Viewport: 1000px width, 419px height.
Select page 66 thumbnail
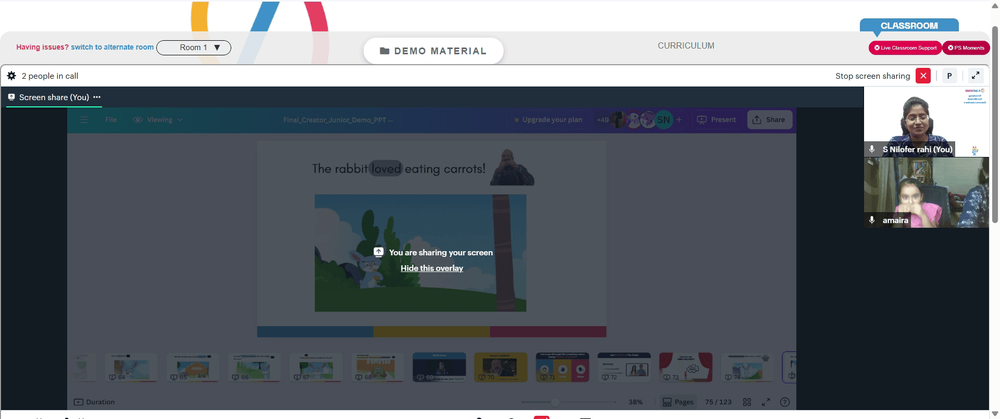[x=254, y=367]
